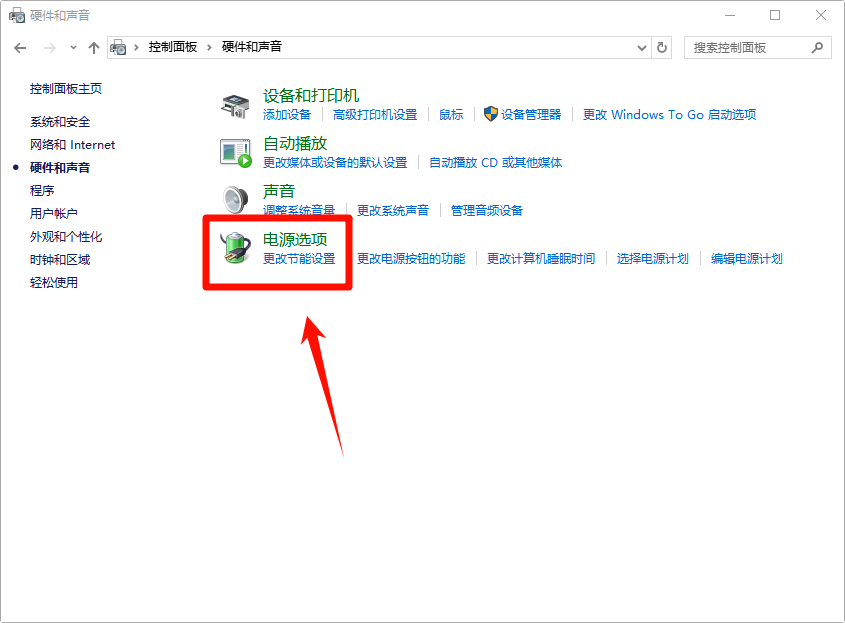The width and height of the screenshot is (845, 623).
Task: Open 时钟和区域 category in sidebar
Action: [x=60, y=260]
